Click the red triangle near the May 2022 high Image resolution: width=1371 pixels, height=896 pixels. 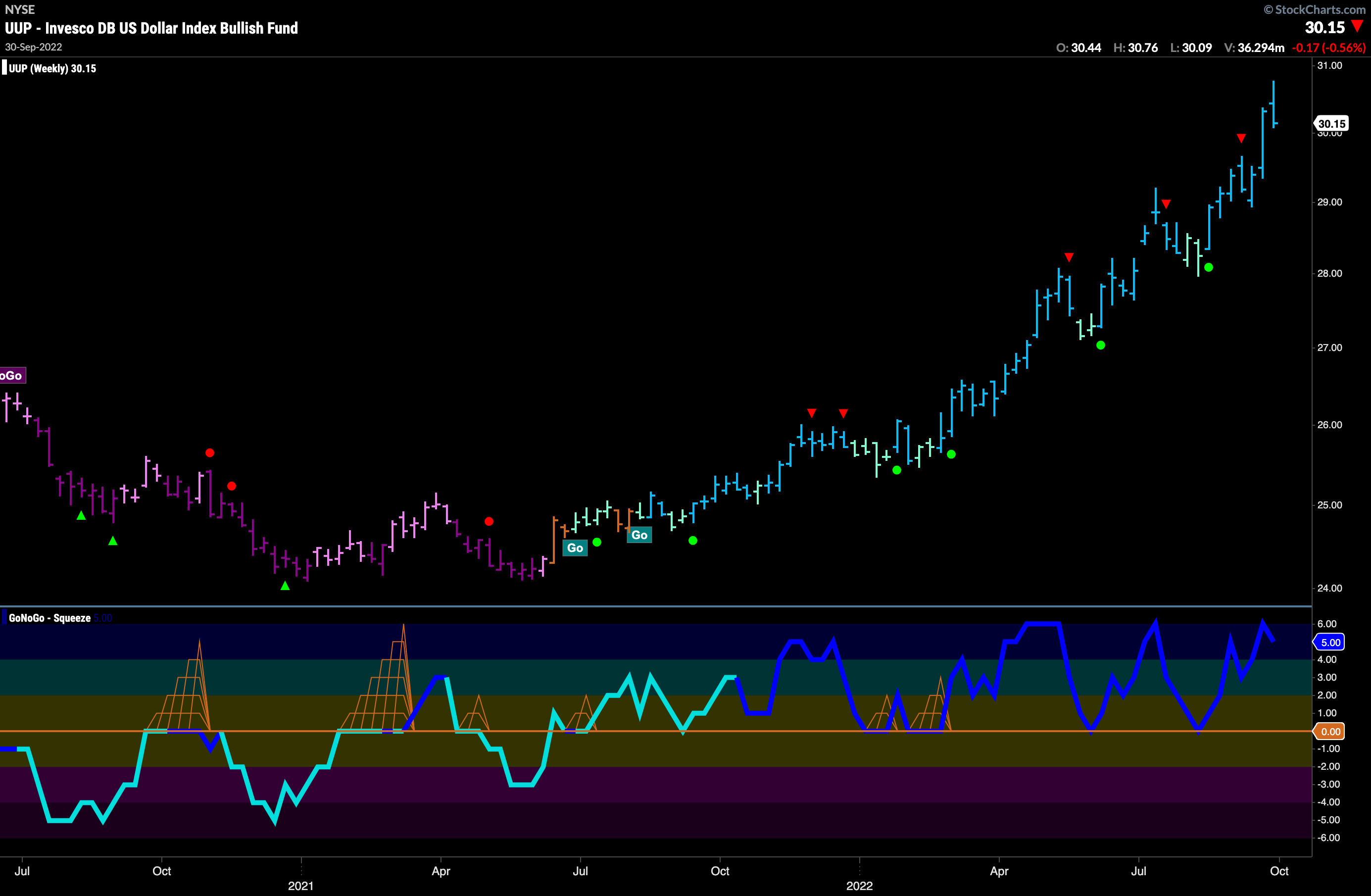point(1069,257)
